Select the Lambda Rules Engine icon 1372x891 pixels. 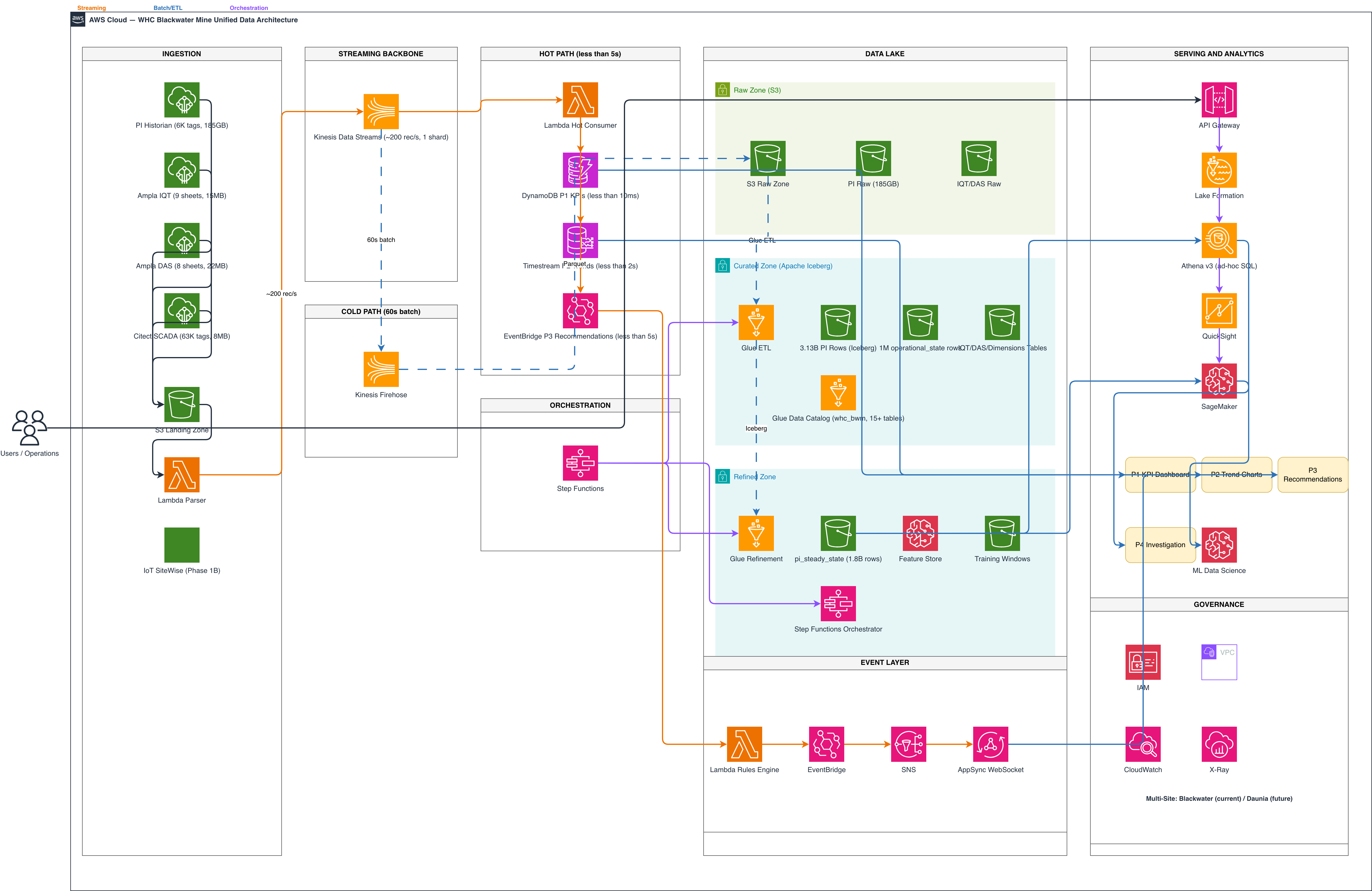(744, 744)
